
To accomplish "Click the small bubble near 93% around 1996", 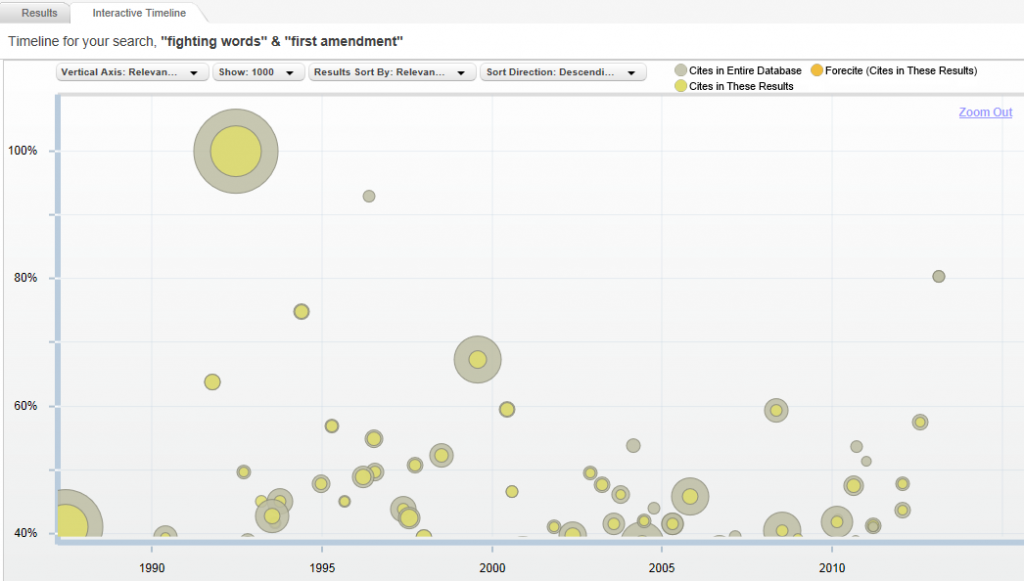I will click(369, 196).
